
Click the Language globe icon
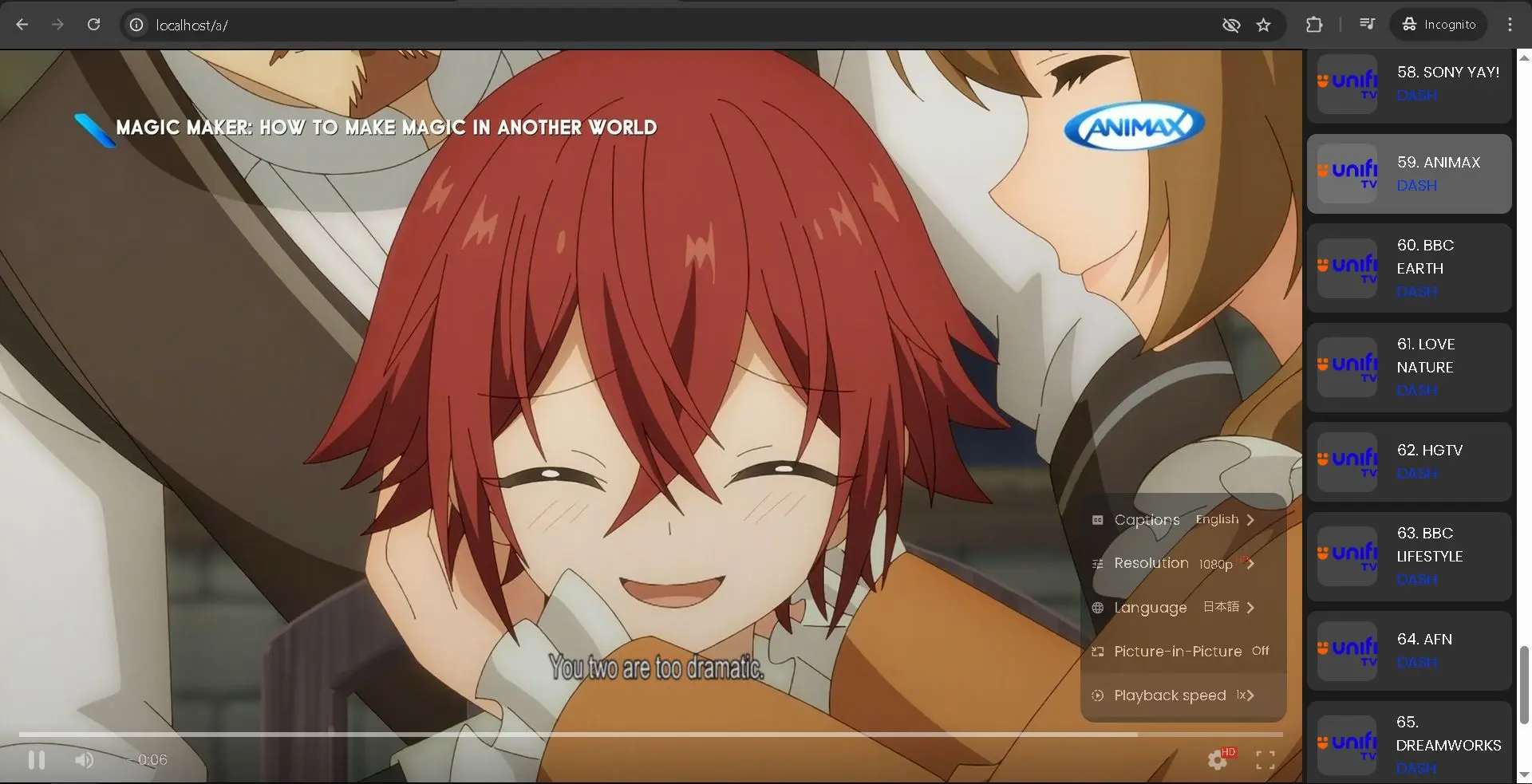coord(1098,608)
